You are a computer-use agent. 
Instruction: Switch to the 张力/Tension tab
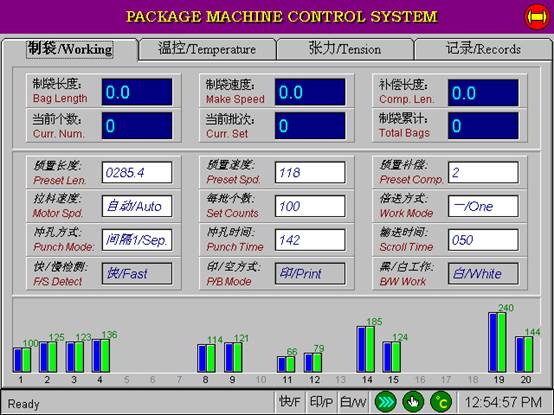pyautogui.click(x=345, y=49)
